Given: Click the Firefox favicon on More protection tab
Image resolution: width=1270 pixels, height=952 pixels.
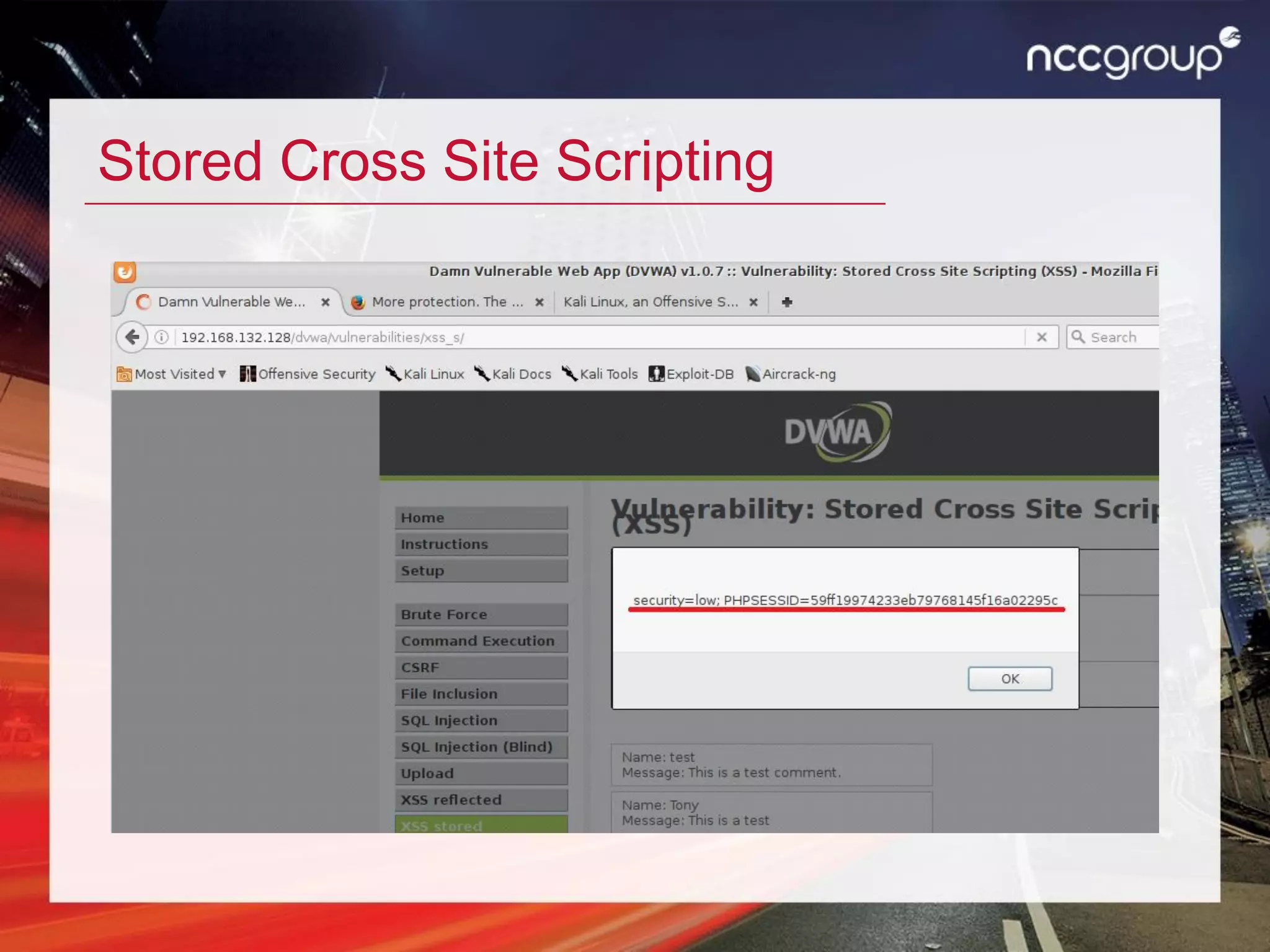Looking at the screenshot, I should [x=358, y=302].
